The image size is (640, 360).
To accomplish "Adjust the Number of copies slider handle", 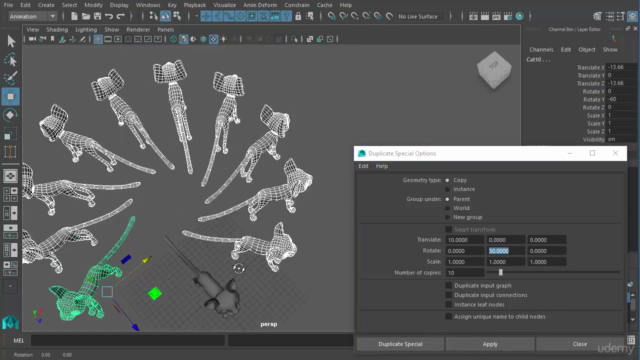I will pos(501,272).
